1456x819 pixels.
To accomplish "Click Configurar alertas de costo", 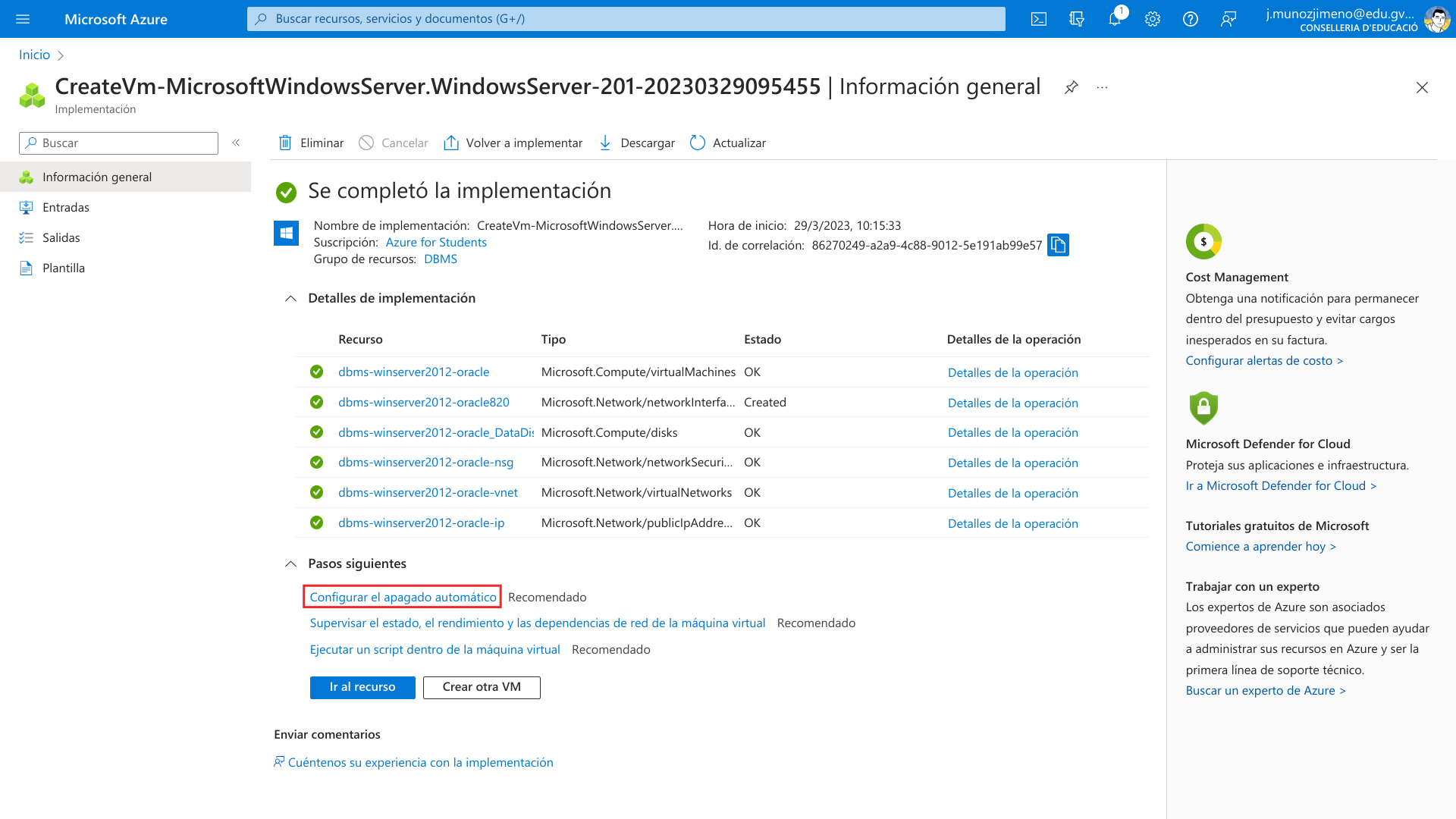I will (1264, 361).
